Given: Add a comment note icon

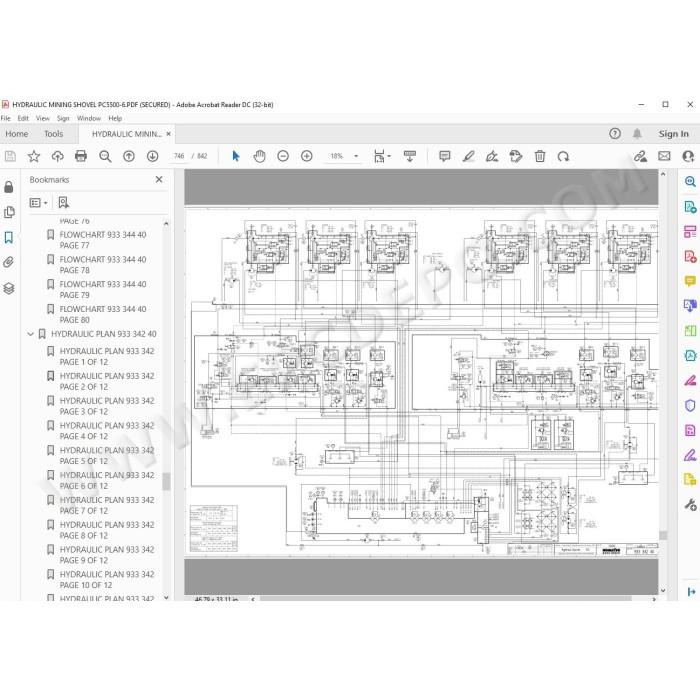Looking at the screenshot, I should point(445,156).
